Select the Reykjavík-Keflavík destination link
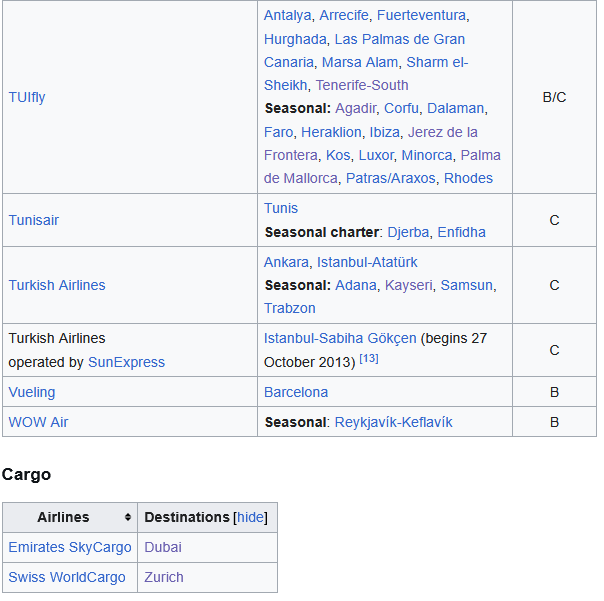The height and width of the screenshot is (601, 604). coord(393,422)
